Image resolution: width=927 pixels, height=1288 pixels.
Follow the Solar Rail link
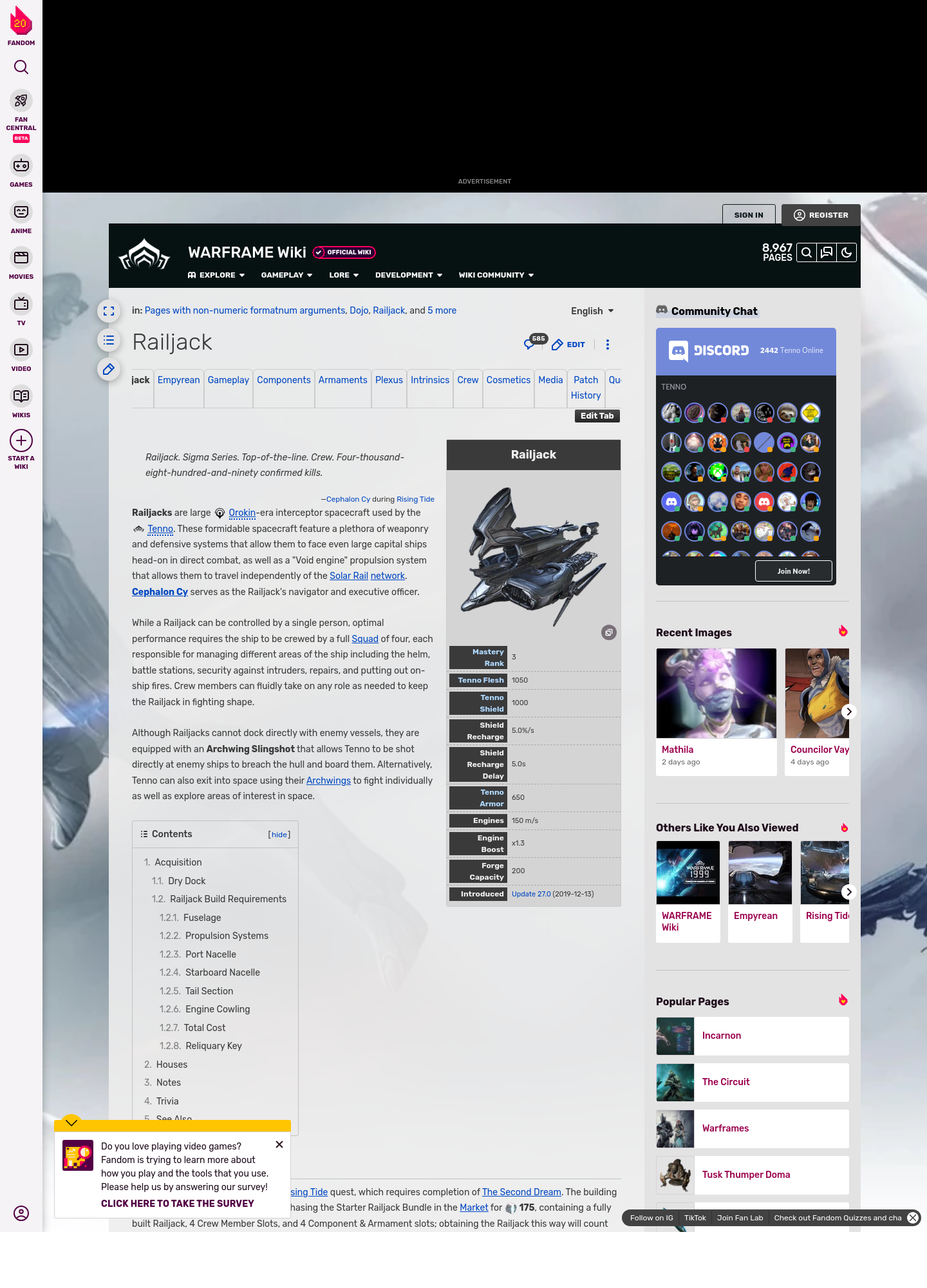click(349, 576)
